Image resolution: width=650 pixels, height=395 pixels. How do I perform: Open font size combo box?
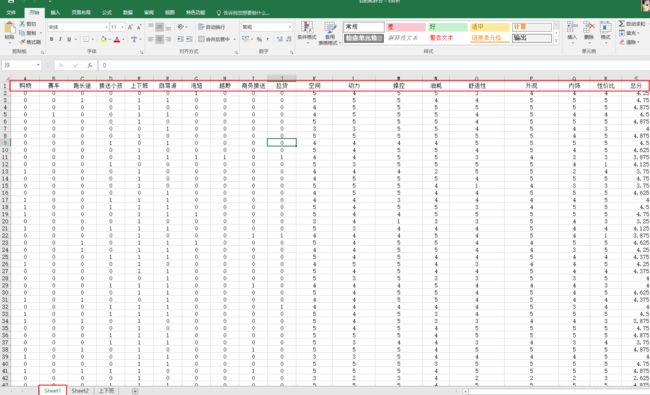tap(117, 27)
